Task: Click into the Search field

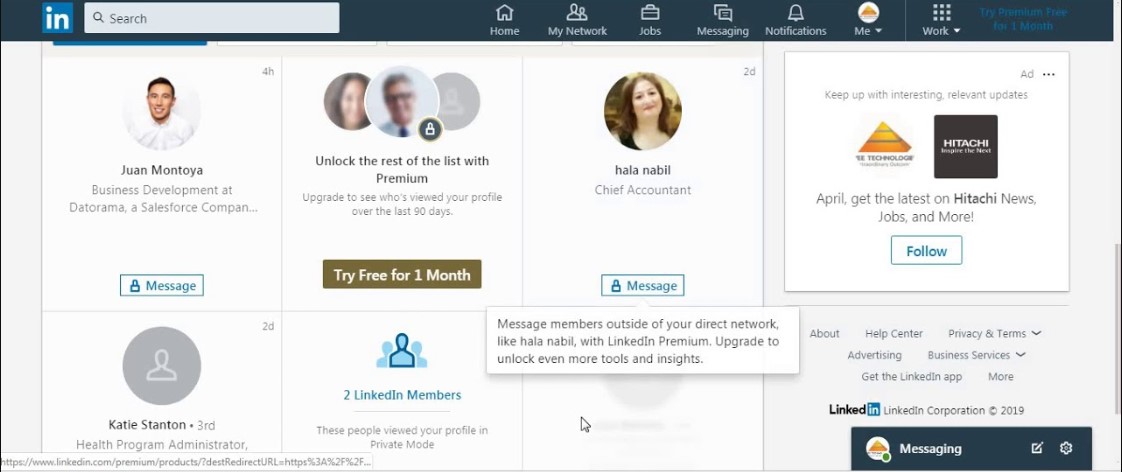Action: coord(212,18)
